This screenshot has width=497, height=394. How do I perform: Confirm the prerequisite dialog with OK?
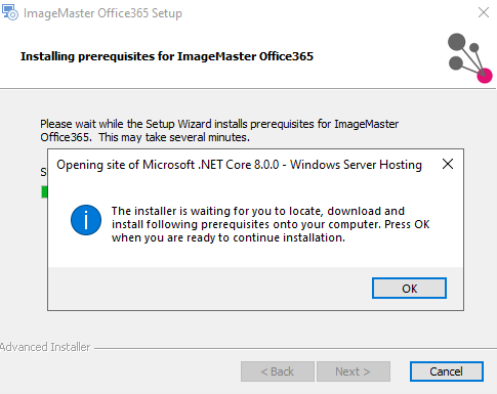point(409,288)
